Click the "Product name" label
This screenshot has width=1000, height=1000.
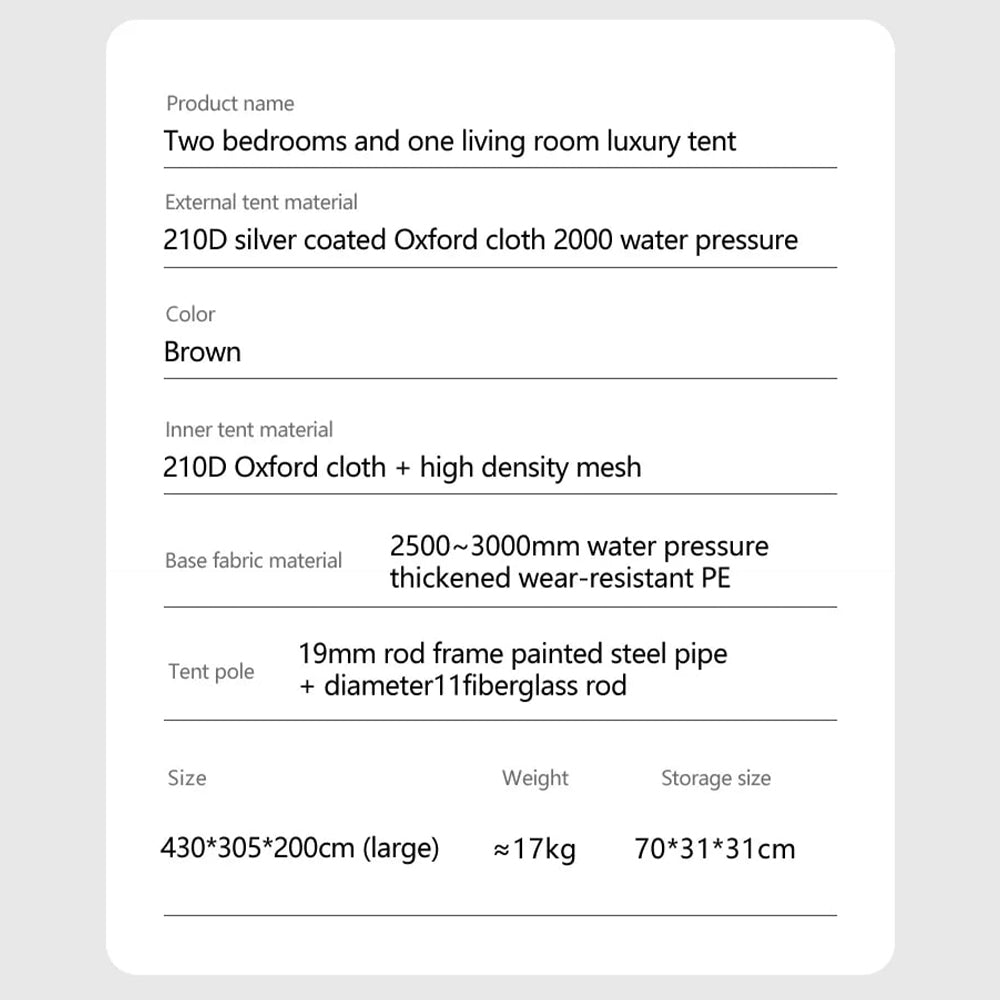(230, 103)
